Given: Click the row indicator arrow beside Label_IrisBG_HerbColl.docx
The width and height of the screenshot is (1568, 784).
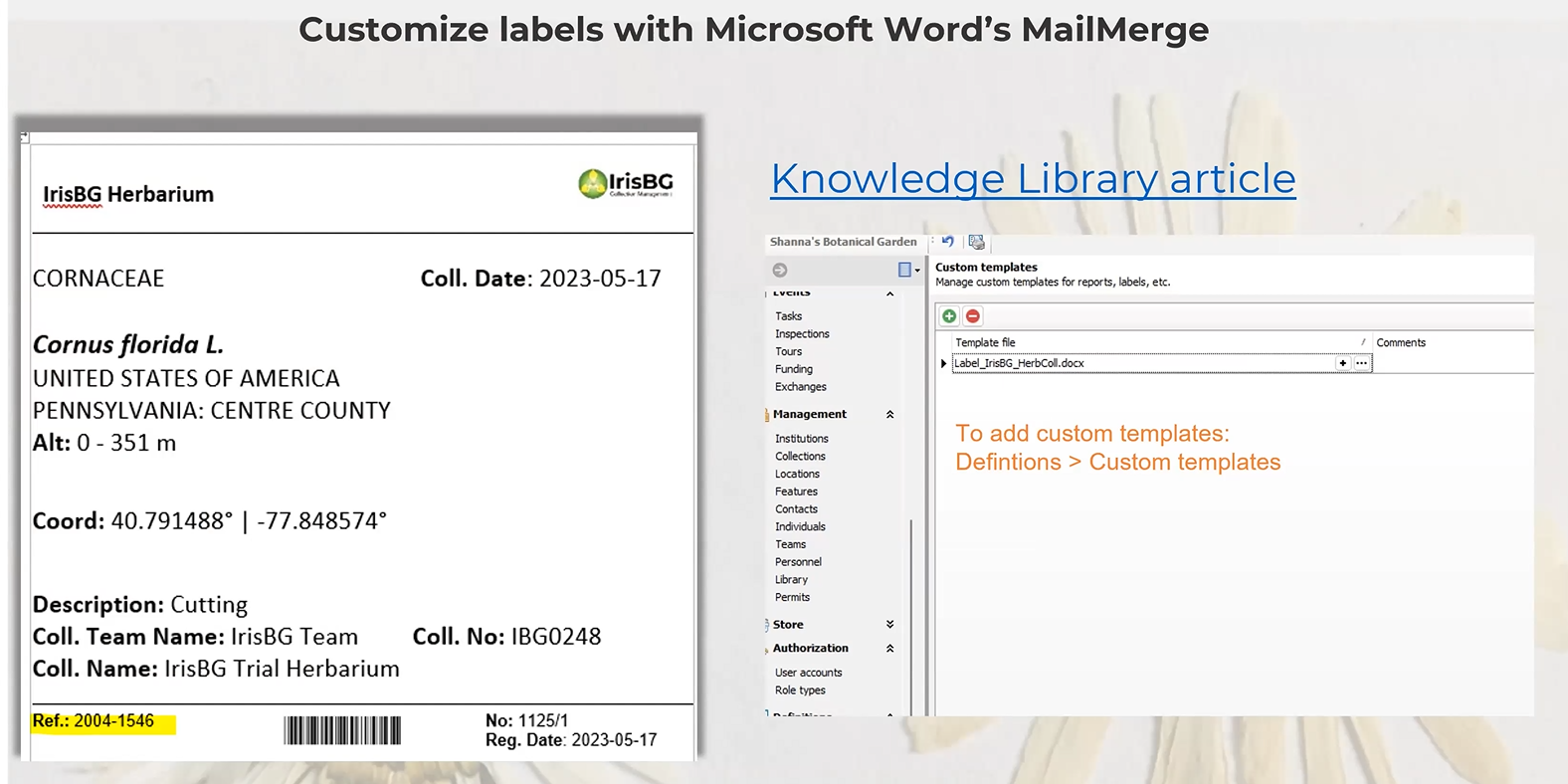Looking at the screenshot, I should coord(943,363).
